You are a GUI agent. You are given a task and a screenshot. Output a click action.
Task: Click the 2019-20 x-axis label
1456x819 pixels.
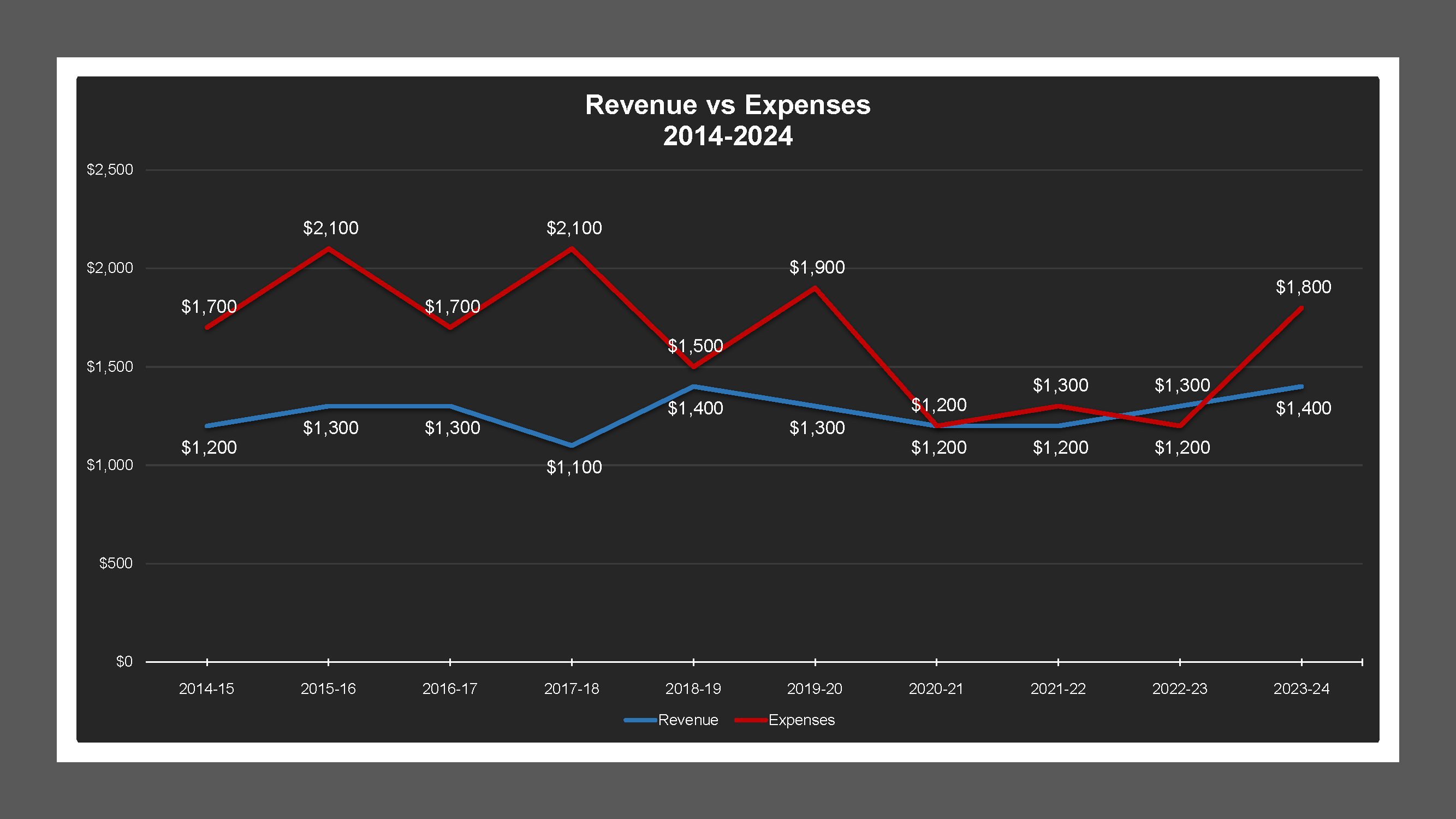coord(815,689)
